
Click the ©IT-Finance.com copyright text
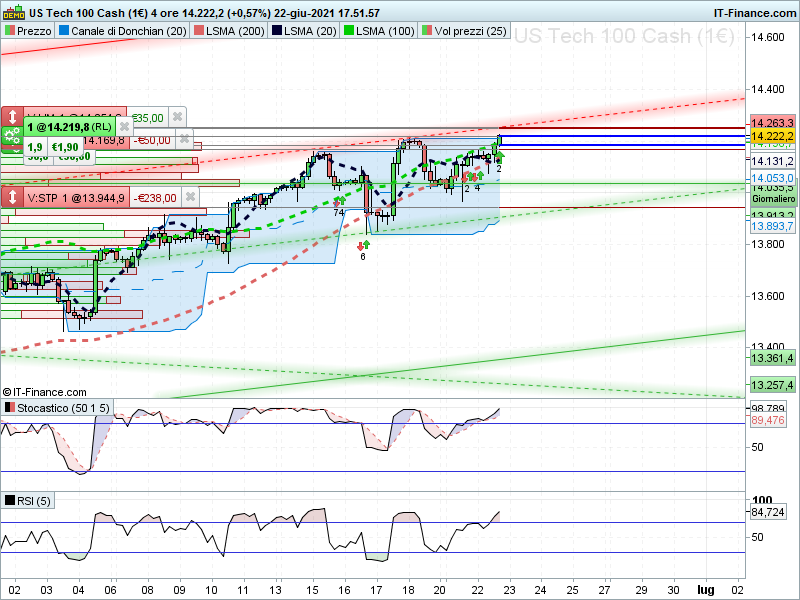44,392
